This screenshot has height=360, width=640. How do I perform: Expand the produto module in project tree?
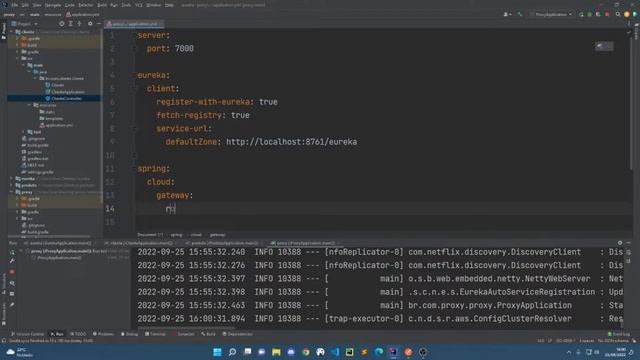pos(11,185)
